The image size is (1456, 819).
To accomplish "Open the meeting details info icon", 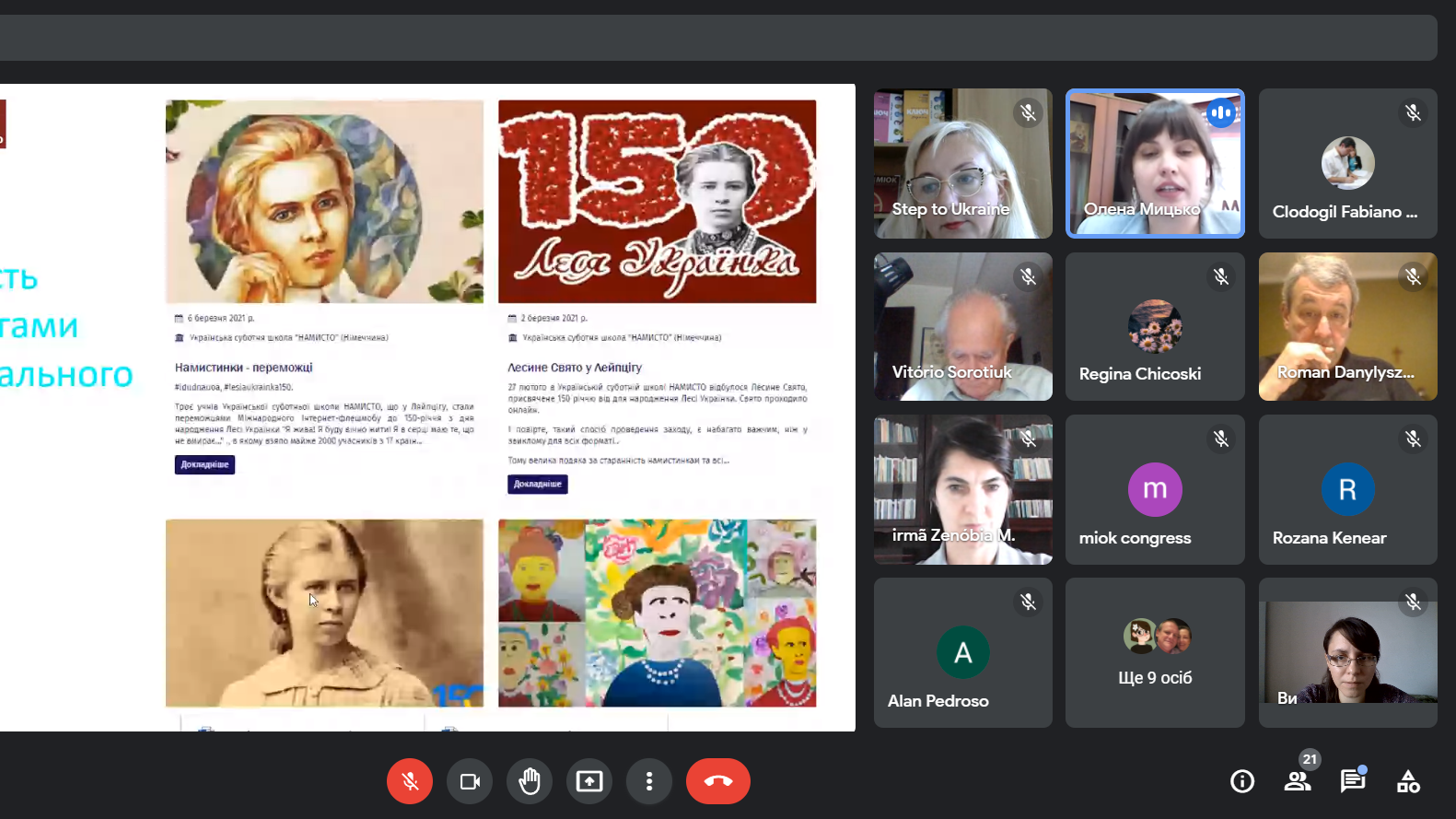I will click(x=1242, y=781).
